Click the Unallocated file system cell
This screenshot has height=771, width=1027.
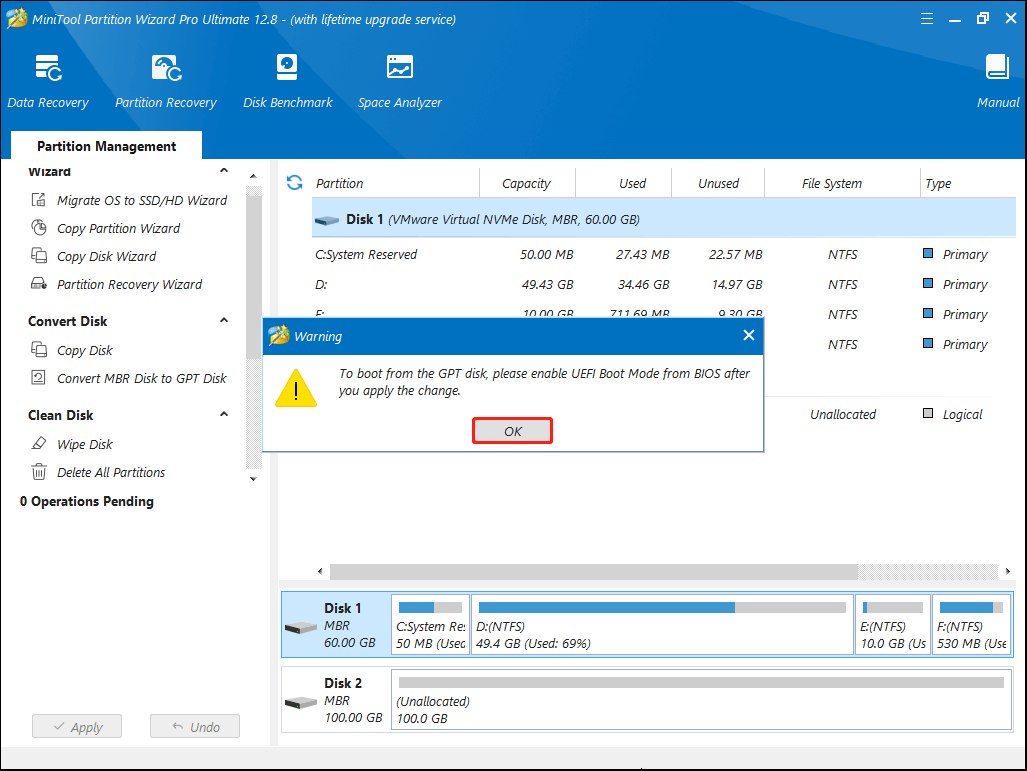[842, 414]
